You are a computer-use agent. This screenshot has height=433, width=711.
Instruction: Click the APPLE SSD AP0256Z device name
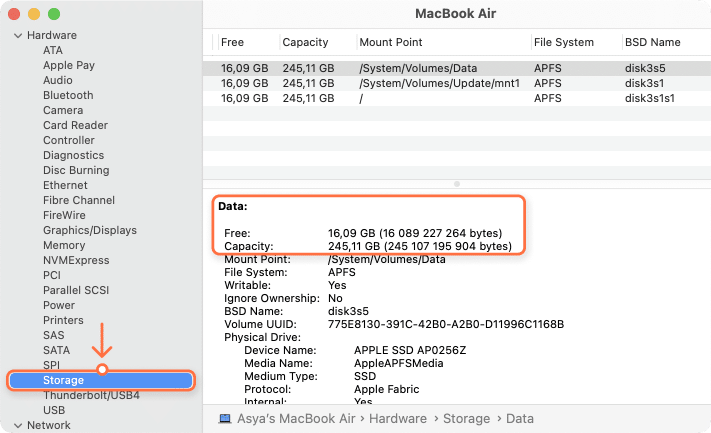tap(410, 350)
